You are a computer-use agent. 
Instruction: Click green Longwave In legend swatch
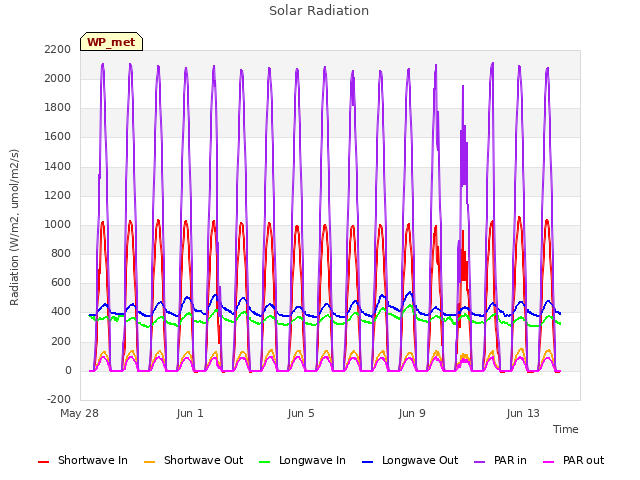point(265,462)
